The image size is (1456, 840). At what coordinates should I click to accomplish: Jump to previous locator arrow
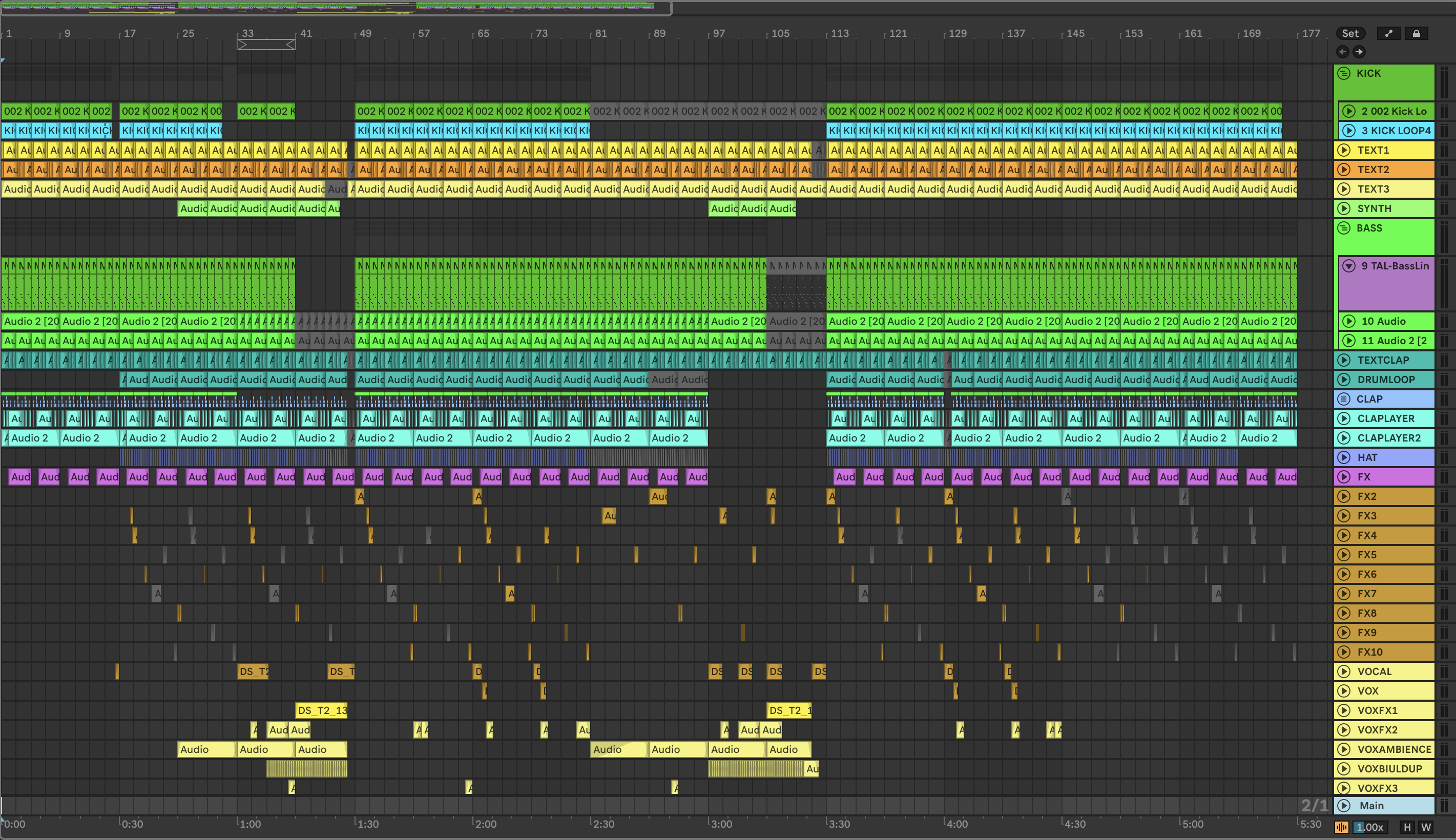(1343, 52)
